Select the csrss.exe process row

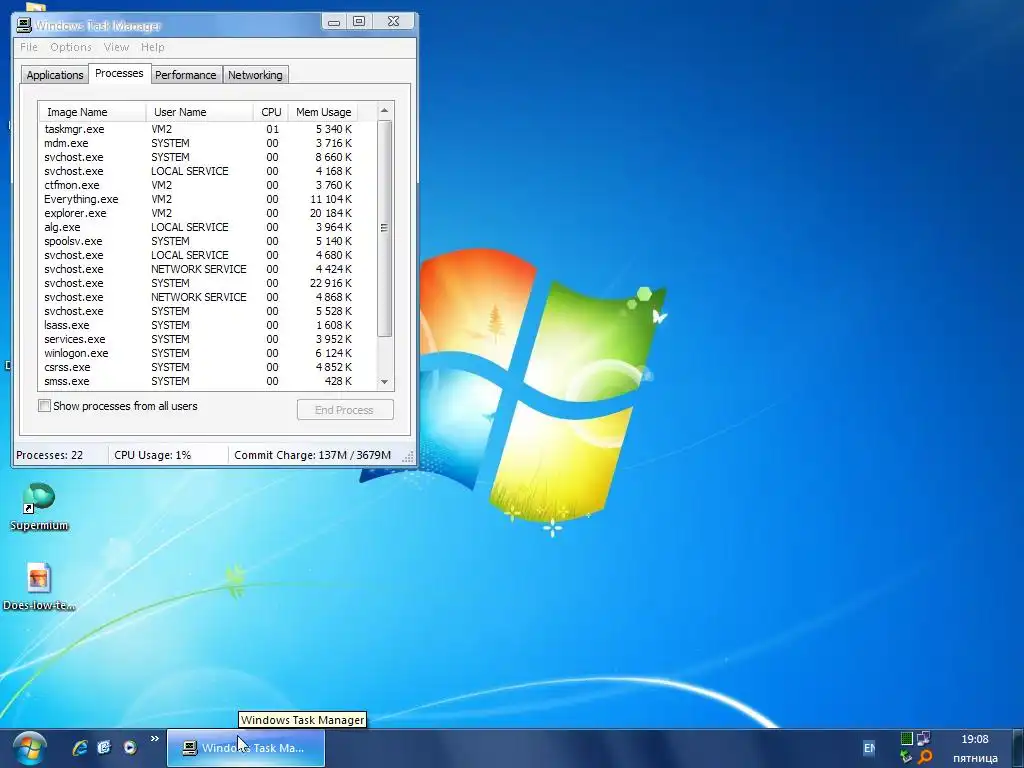tap(198, 368)
